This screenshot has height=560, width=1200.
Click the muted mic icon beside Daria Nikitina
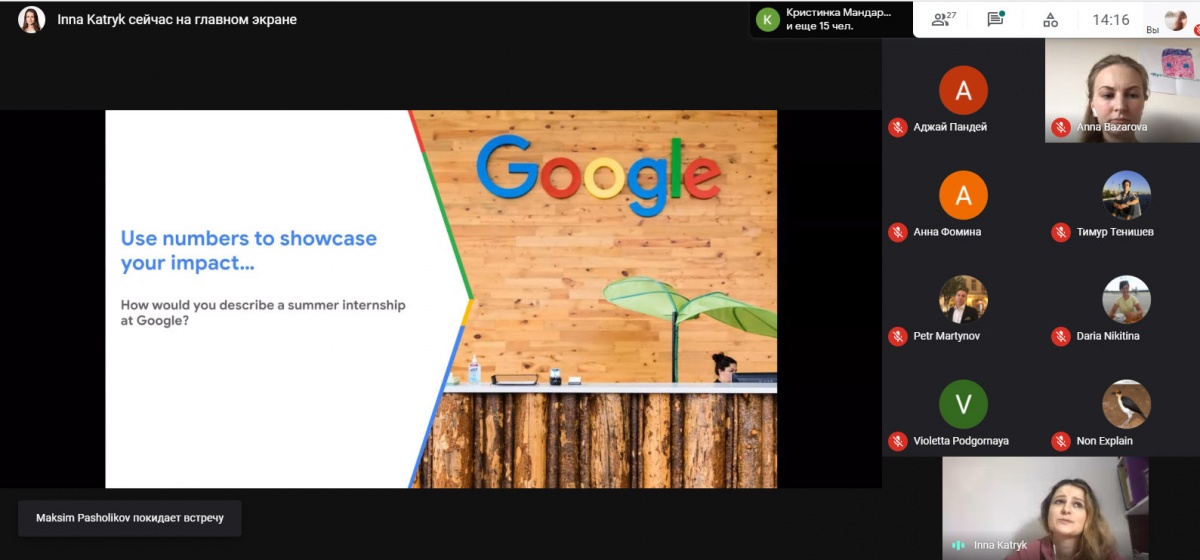1061,336
